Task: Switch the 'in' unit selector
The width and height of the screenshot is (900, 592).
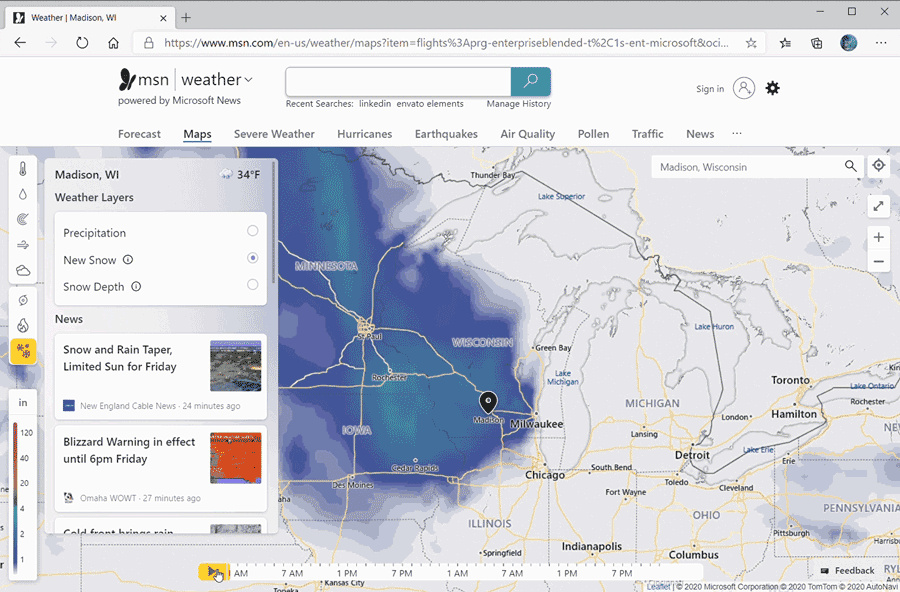Action: pyautogui.click(x=23, y=403)
